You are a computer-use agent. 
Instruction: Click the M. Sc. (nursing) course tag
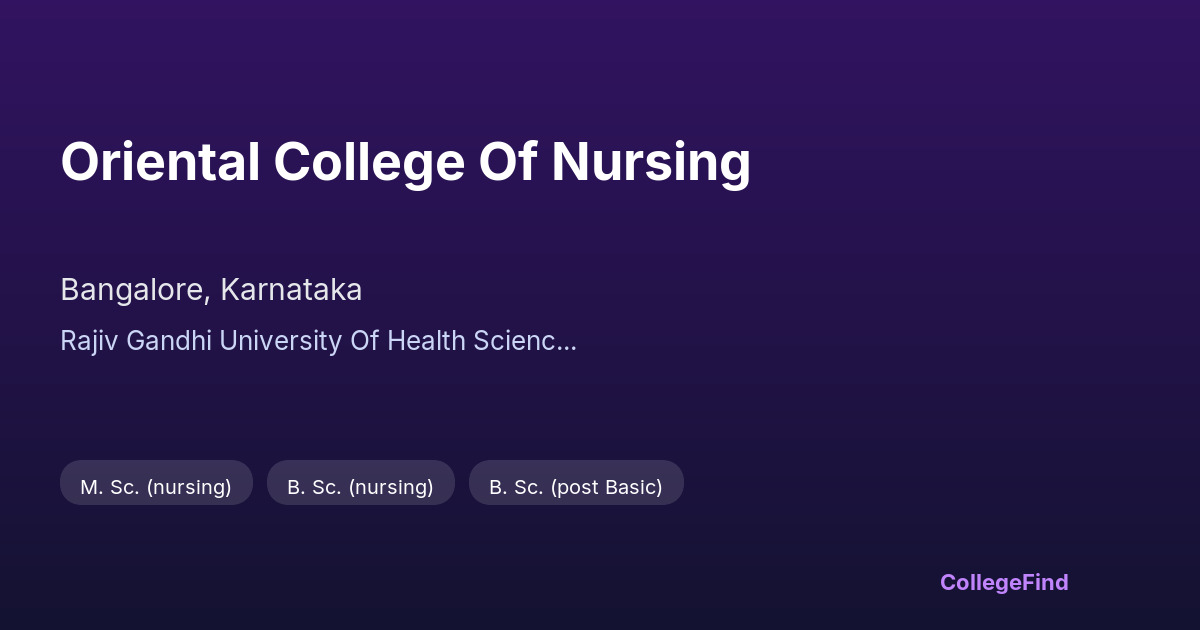pos(156,487)
